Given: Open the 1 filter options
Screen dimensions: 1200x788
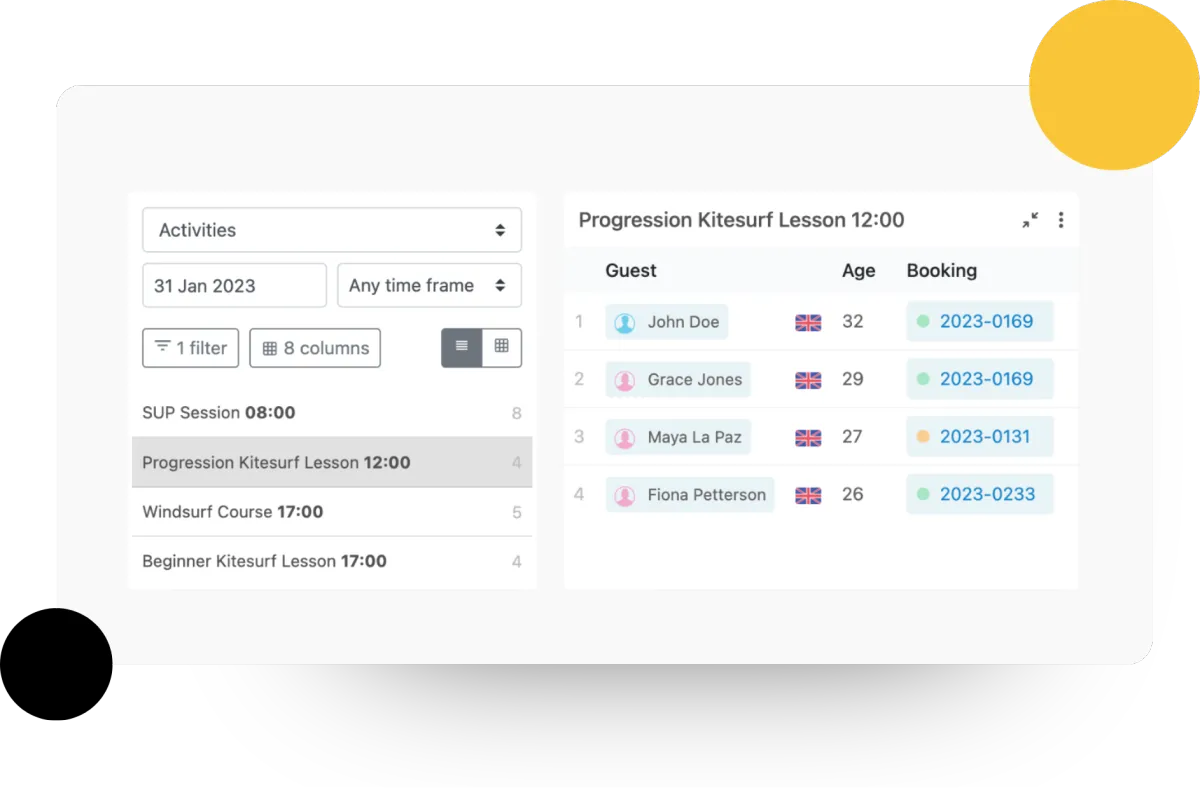Looking at the screenshot, I should pyautogui.click(x=190, y=348).
